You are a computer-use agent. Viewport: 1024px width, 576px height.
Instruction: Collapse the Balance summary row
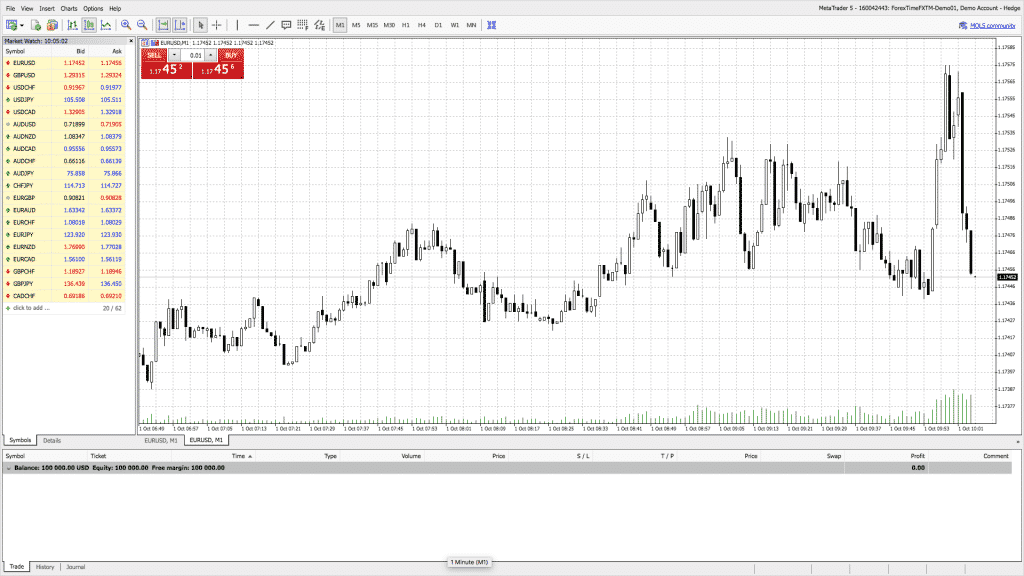pyautogui.click(x=9, y=467)
